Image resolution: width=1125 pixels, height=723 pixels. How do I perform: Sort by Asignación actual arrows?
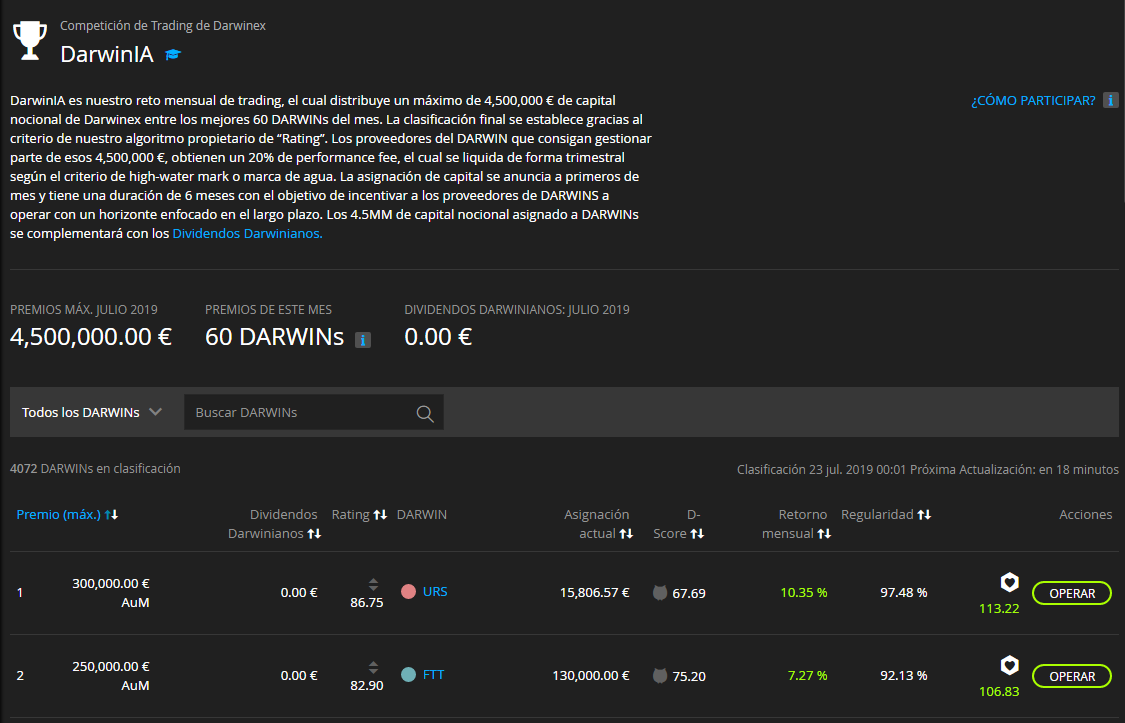click(x=626, y=534)
